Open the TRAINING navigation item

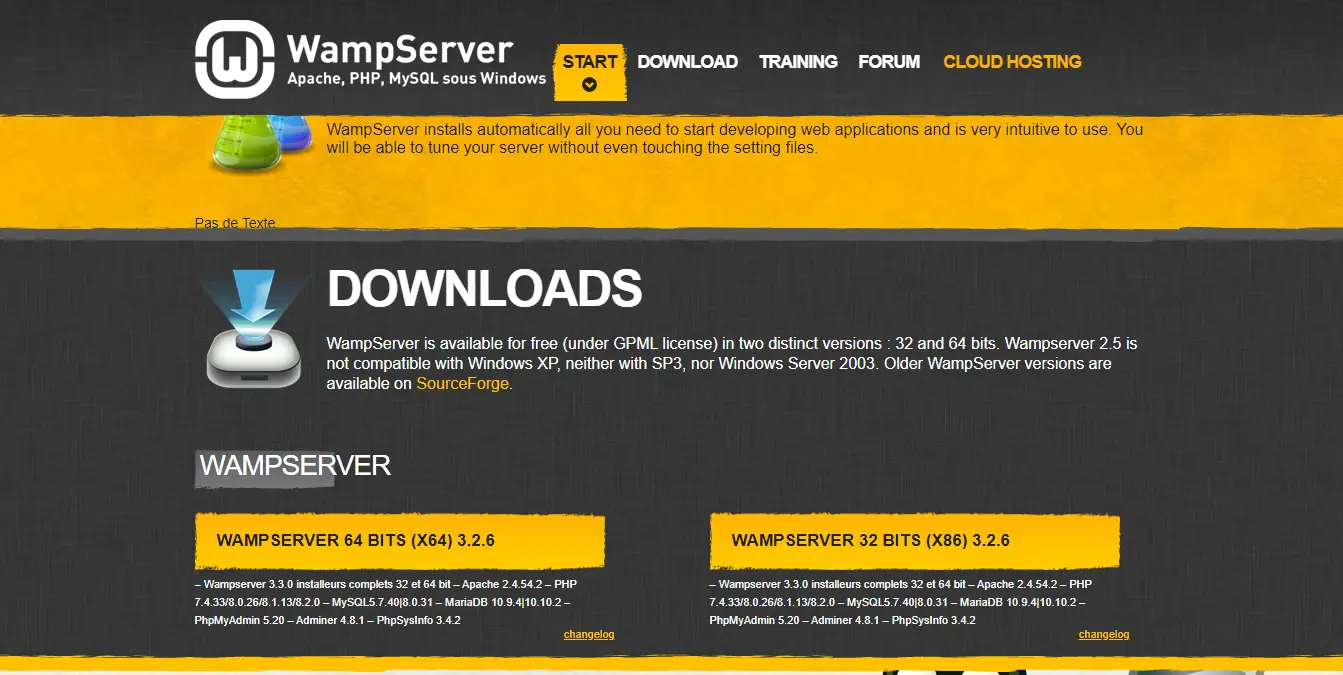(x=798, y=62)
